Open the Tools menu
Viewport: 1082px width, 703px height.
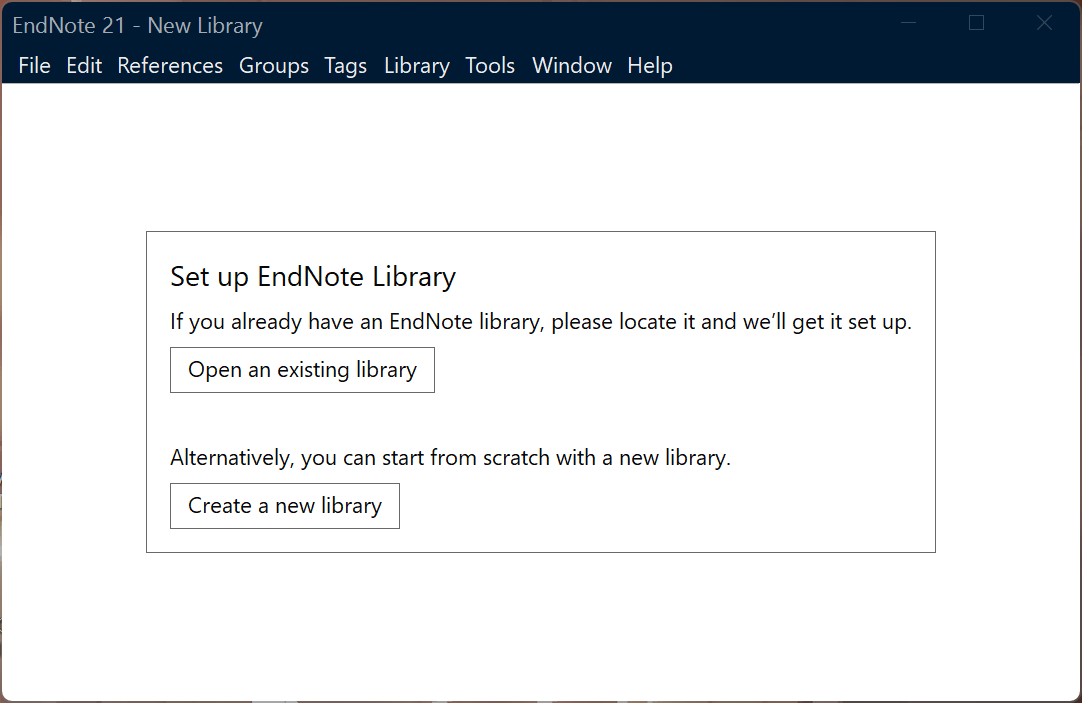(490, 66)
